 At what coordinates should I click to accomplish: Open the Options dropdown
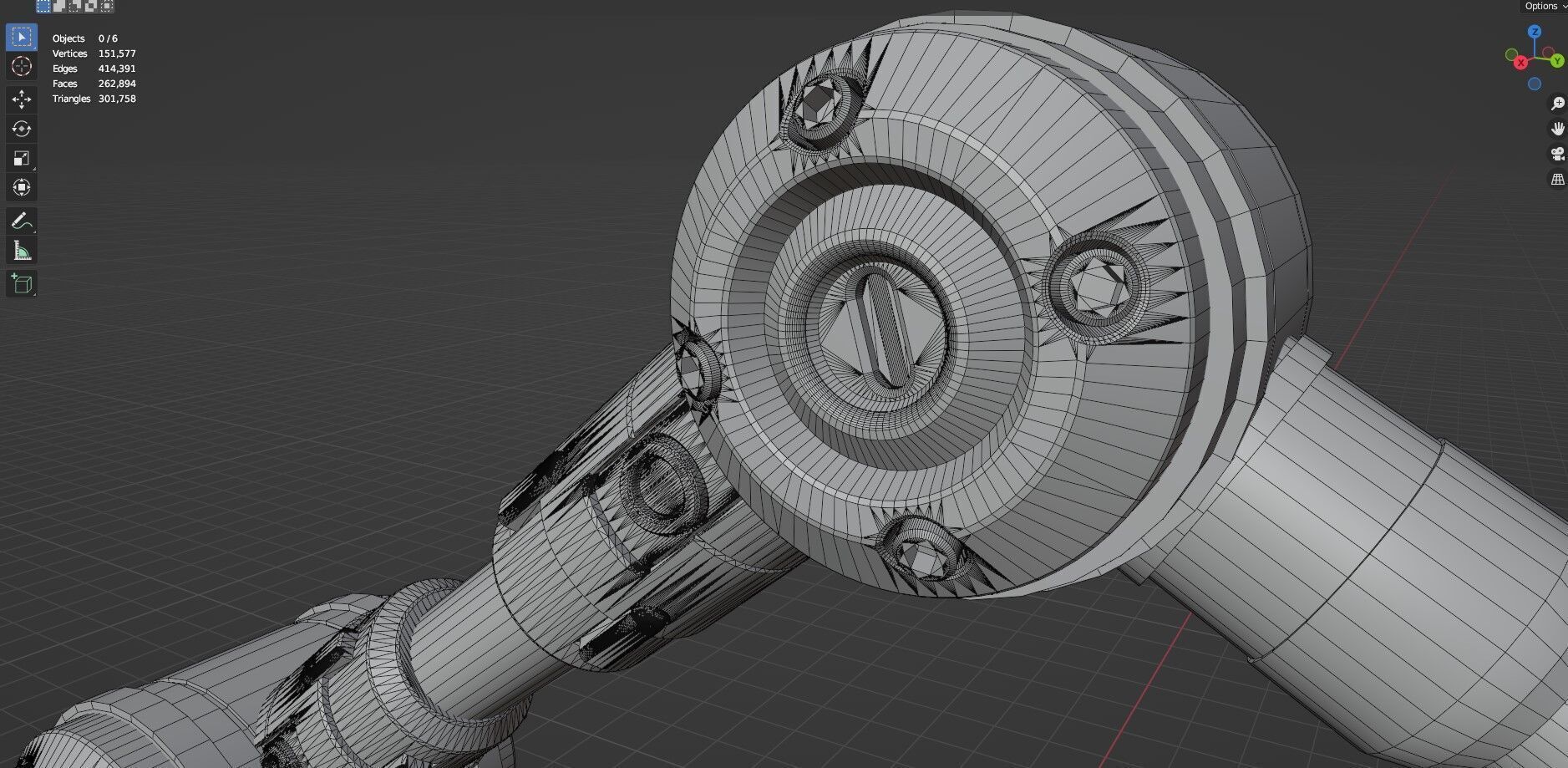pos(1544,6)
